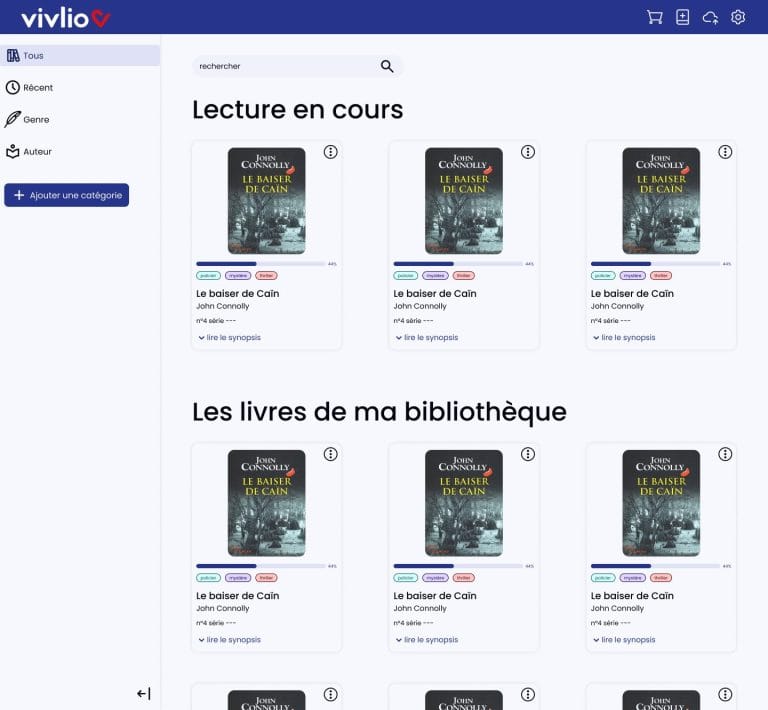Expand synopsis on second bibliothèque card
768x710 pixels.
coord(427,639)
